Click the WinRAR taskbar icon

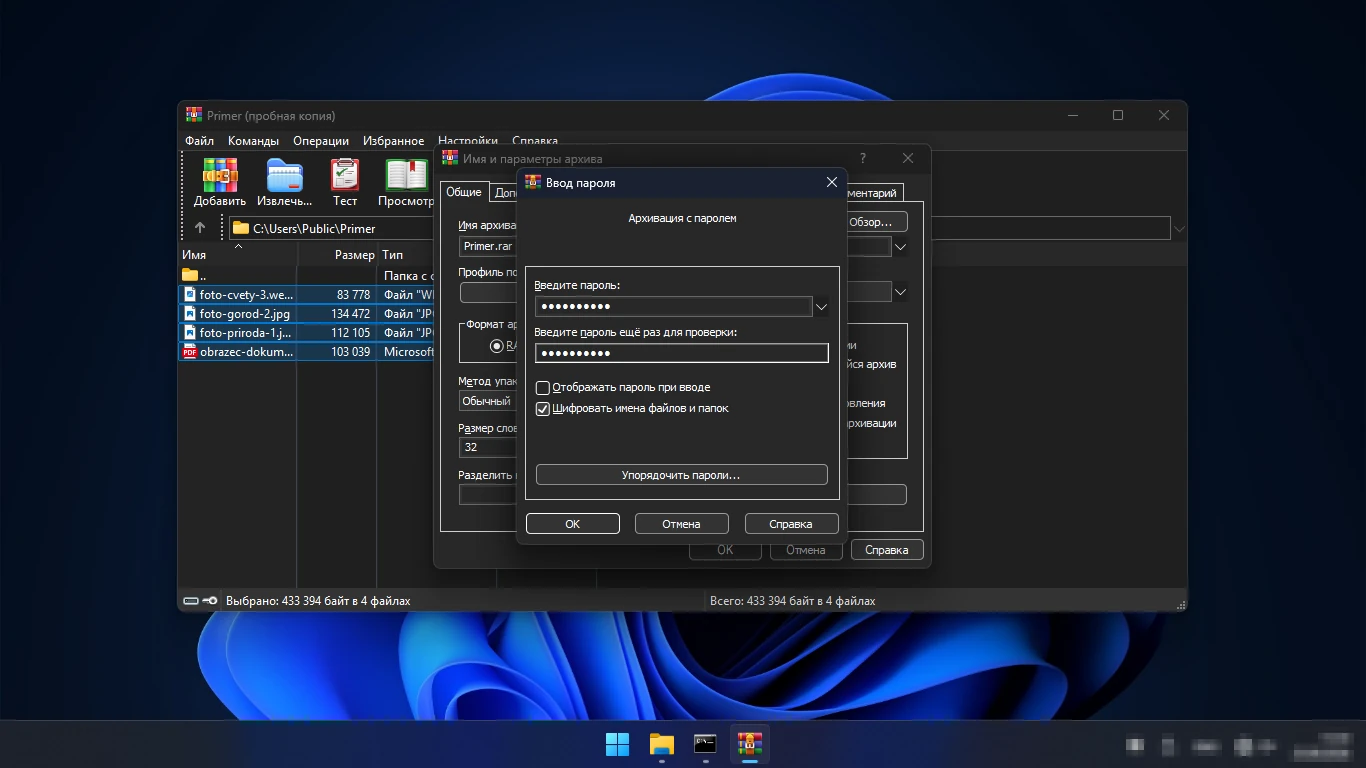point(750,744)
